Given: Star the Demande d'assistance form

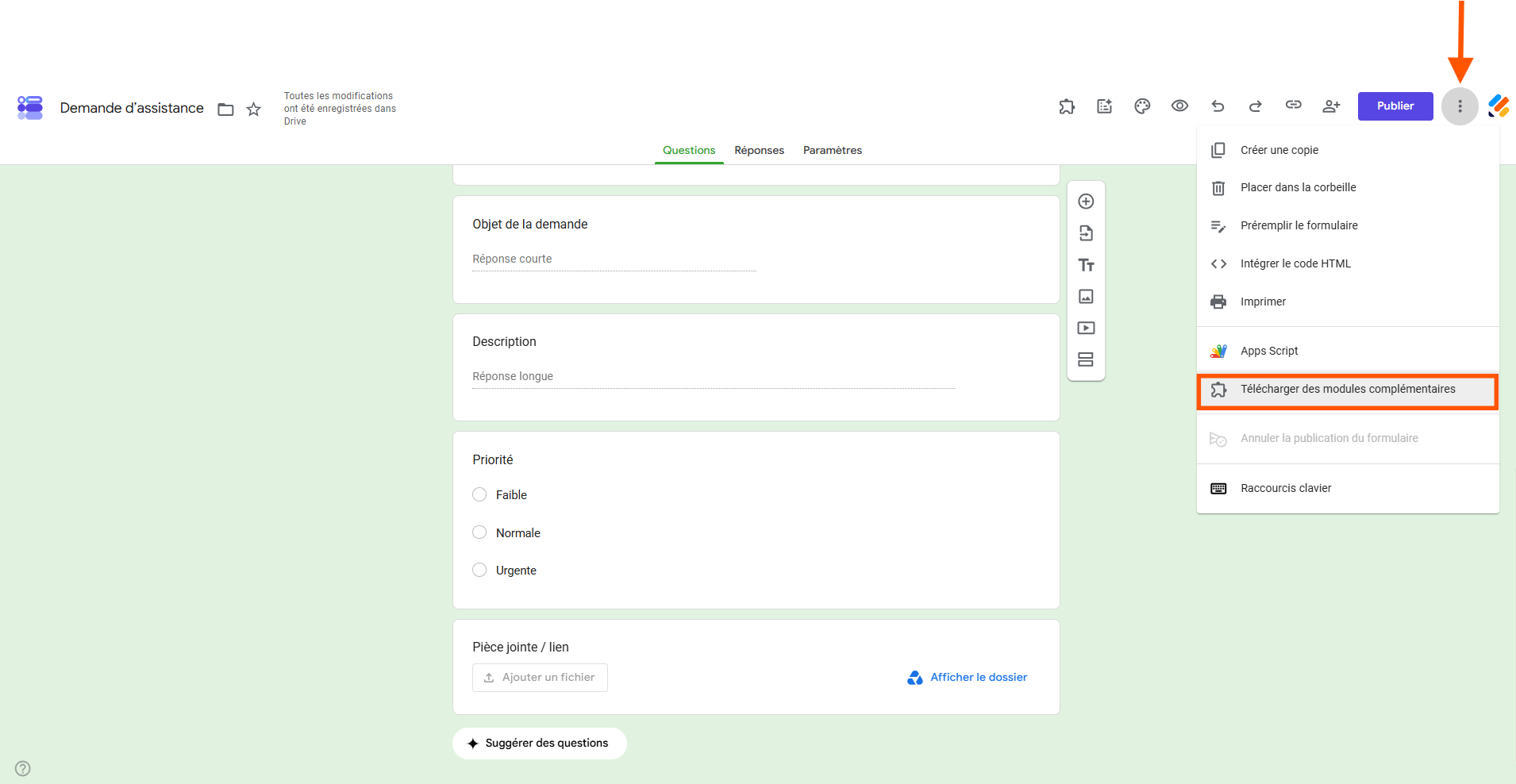Looking at the screenshot, I should pyautogui.click(x=253, y=110).
